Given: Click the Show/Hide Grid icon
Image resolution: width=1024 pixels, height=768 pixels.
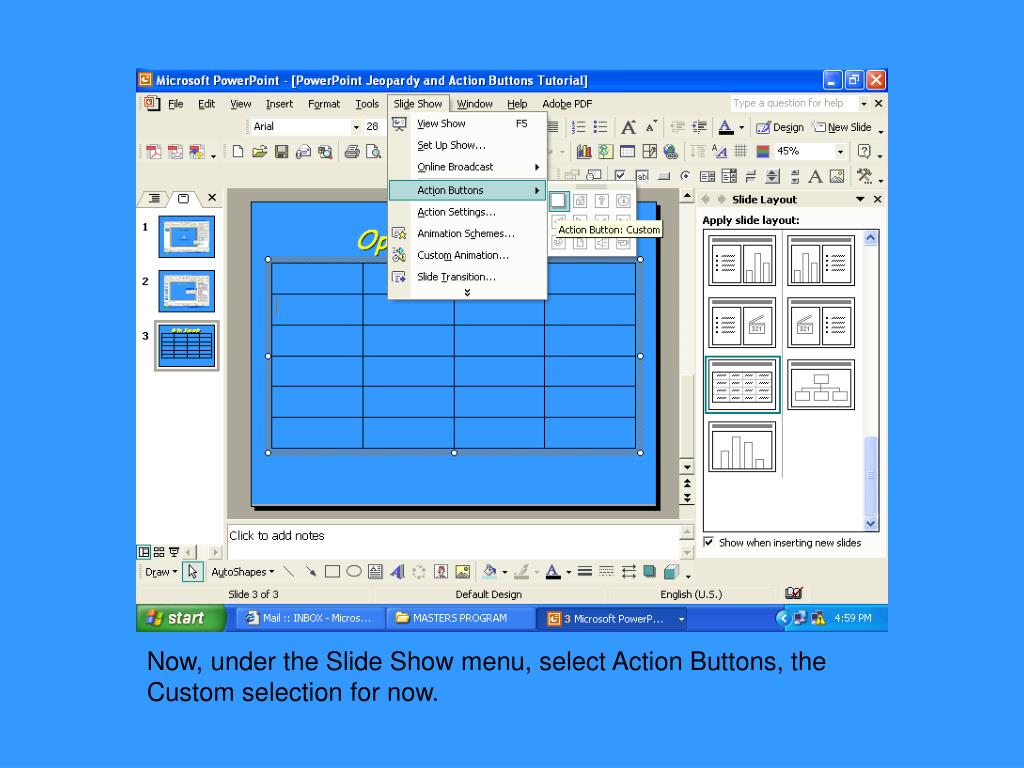Looking at the screenshot, I should [x=741, y=152].
